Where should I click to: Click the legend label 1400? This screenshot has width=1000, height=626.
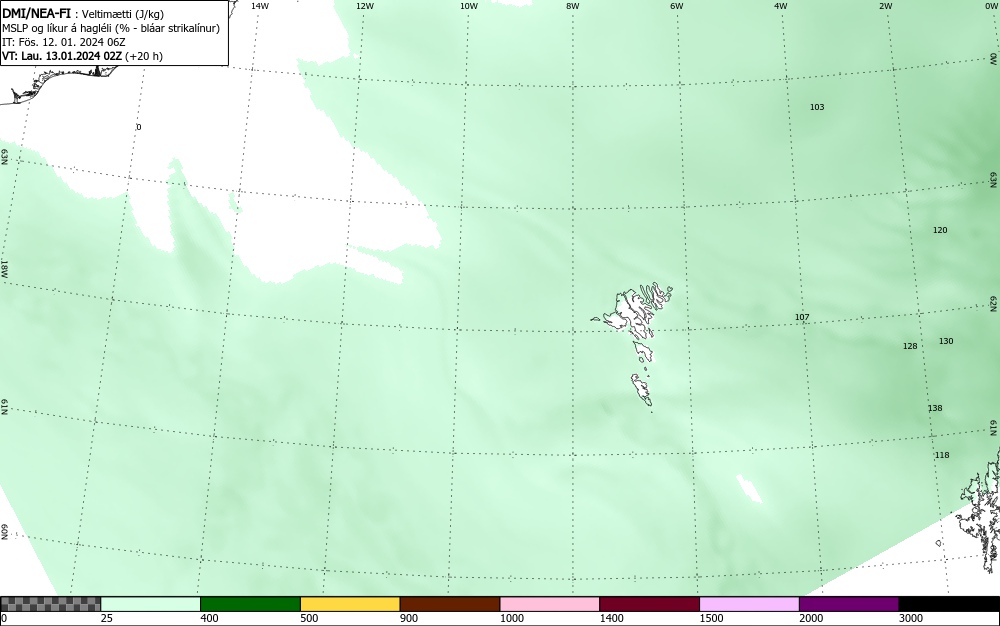(x=611, y=618)
